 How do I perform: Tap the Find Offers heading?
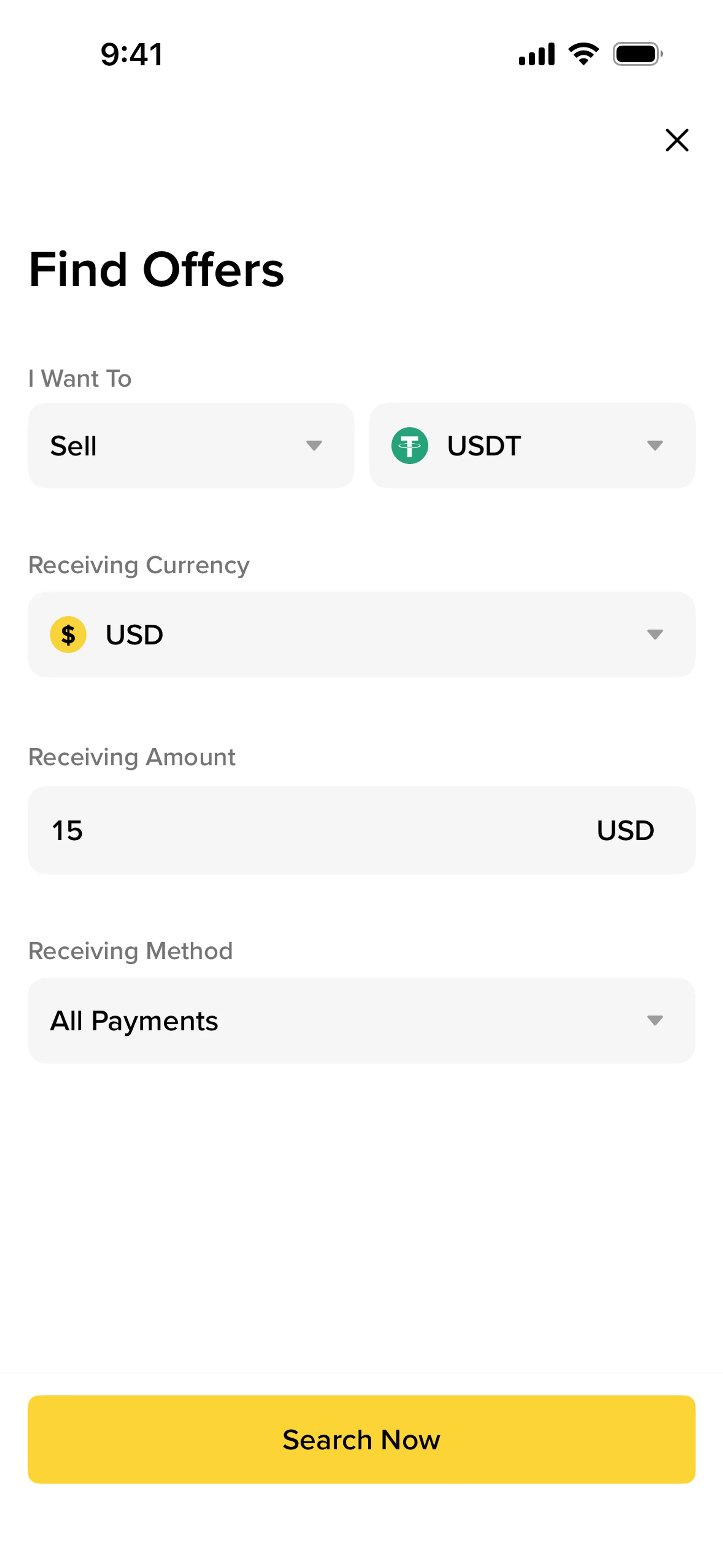(156, 270)
